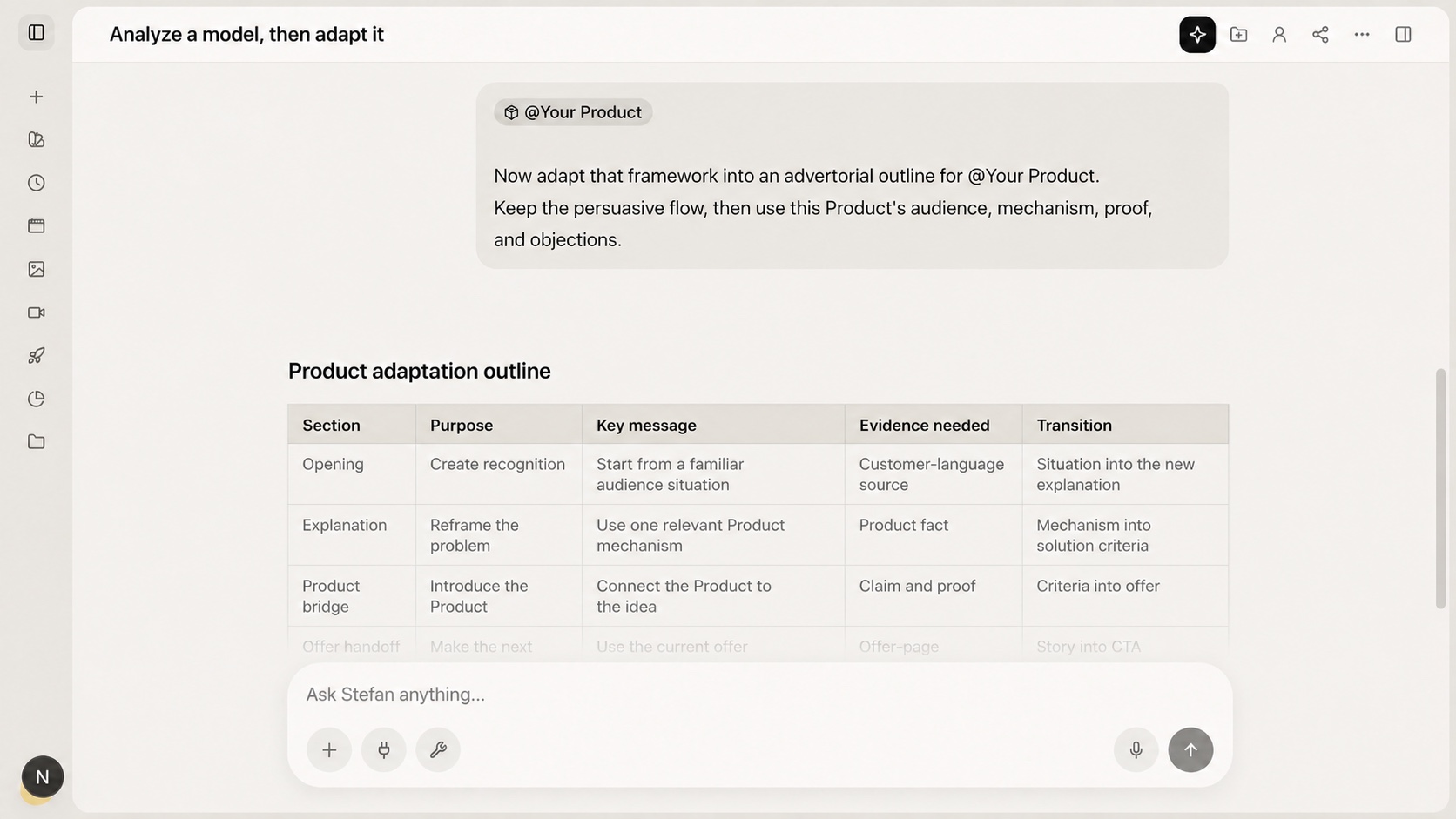Click the Purpose column header

[499, 425]
